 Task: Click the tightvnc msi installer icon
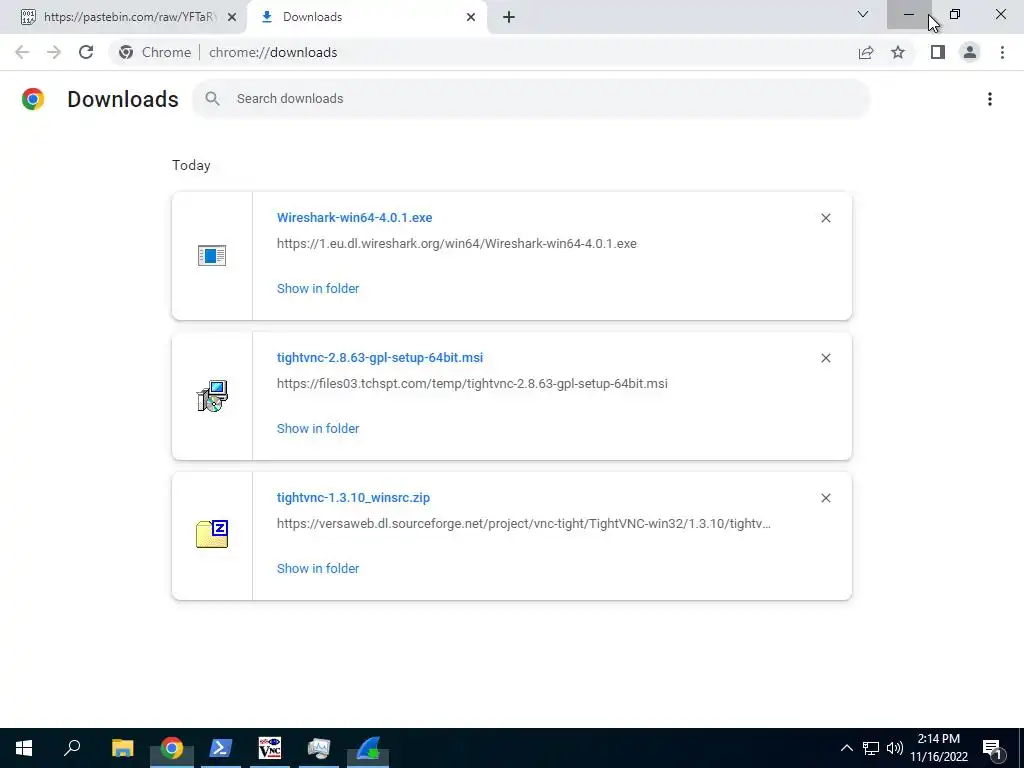pyautogui.click(x=212, y=396)
